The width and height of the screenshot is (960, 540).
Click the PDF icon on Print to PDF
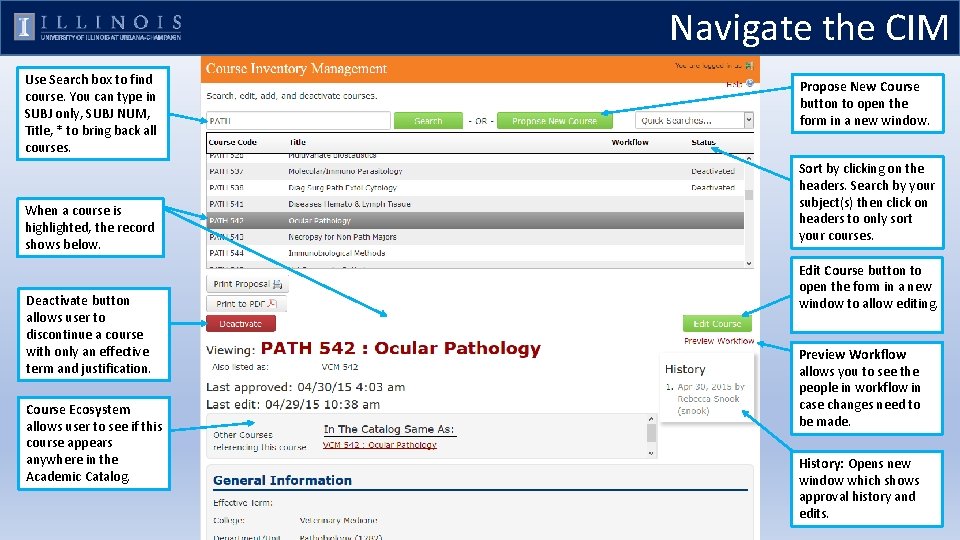pyautogui.click(x=272, y=303)
